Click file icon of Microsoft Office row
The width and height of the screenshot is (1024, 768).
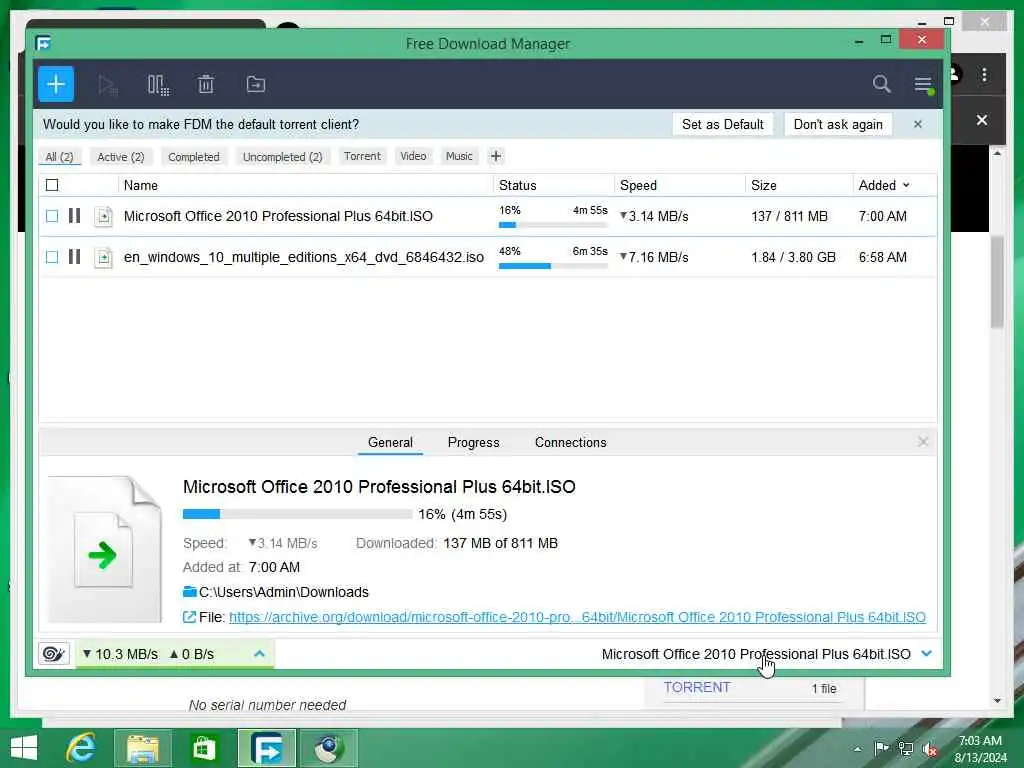point(103,216)
